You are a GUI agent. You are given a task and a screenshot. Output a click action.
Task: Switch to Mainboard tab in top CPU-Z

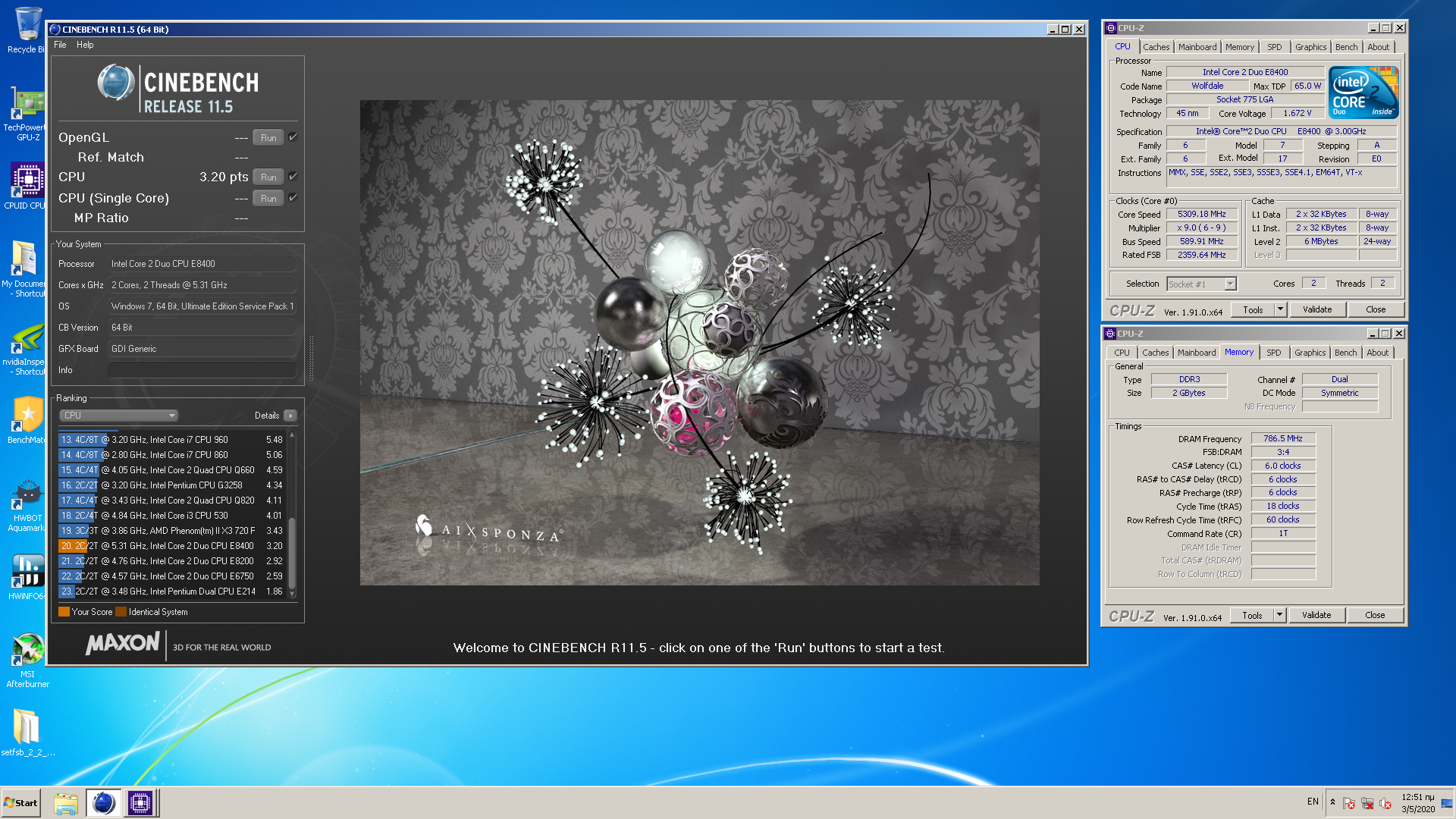click(1197, 47)
